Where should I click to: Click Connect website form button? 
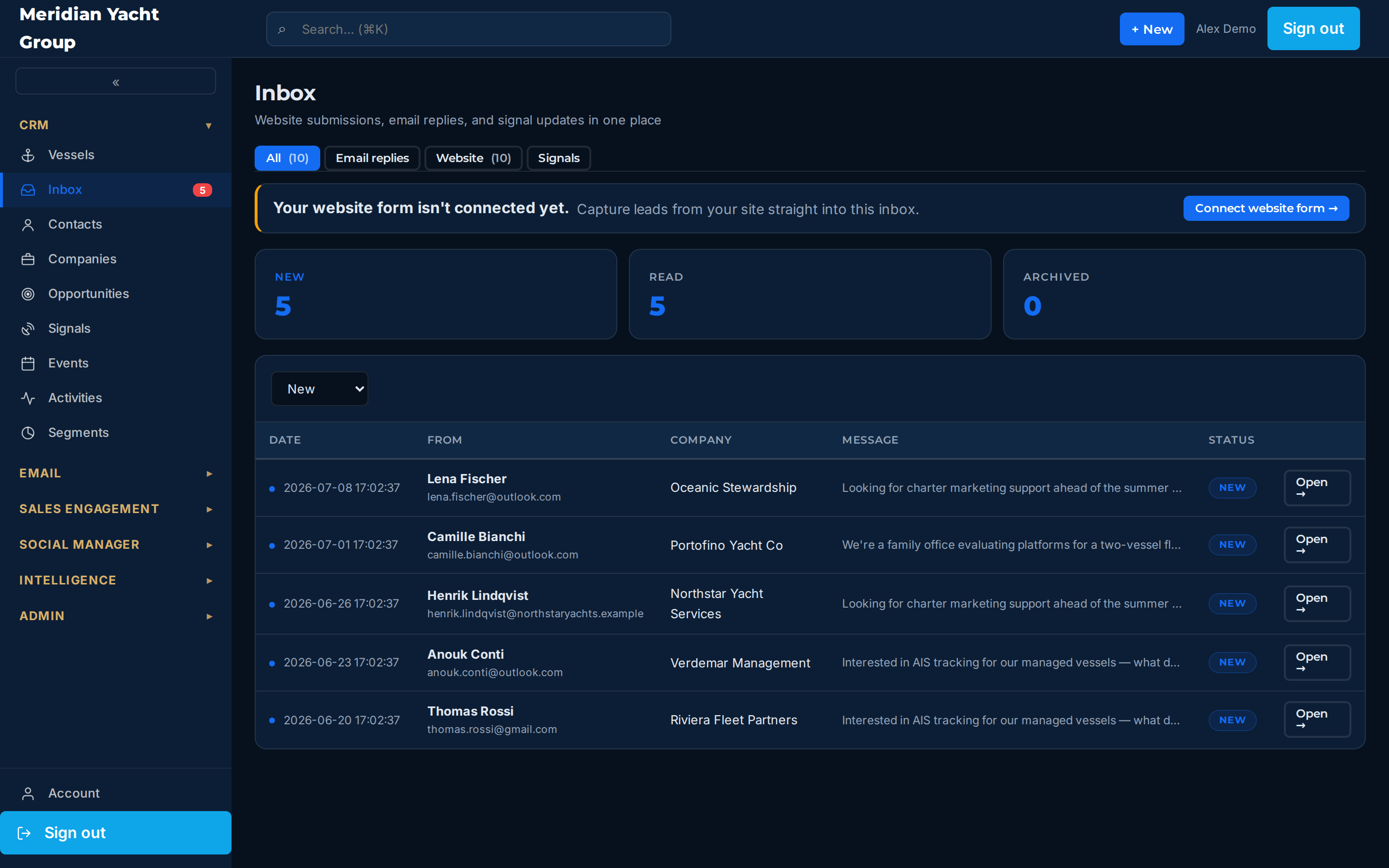point(1266,208)
